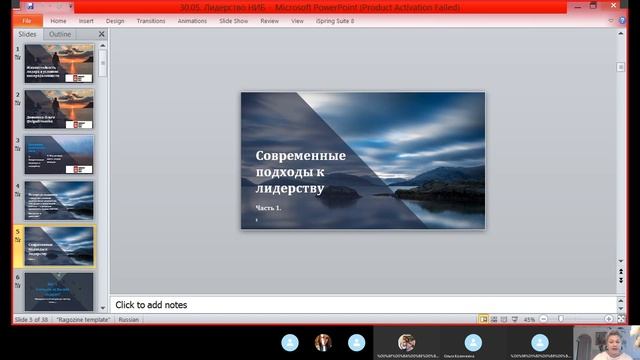Click the main vertical scrollbar thumb
The image size is (640, 360).
tap(620, 67)
